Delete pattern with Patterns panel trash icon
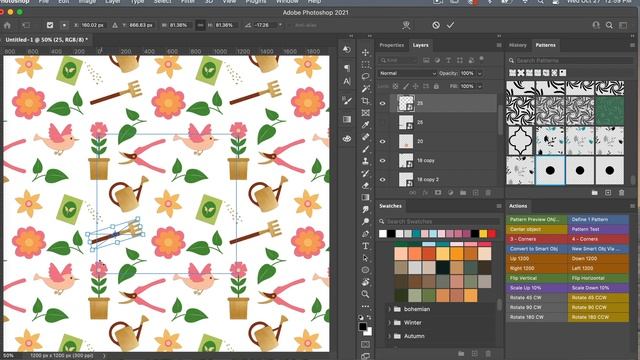640x360 pixels. click(x=622, y=193)
